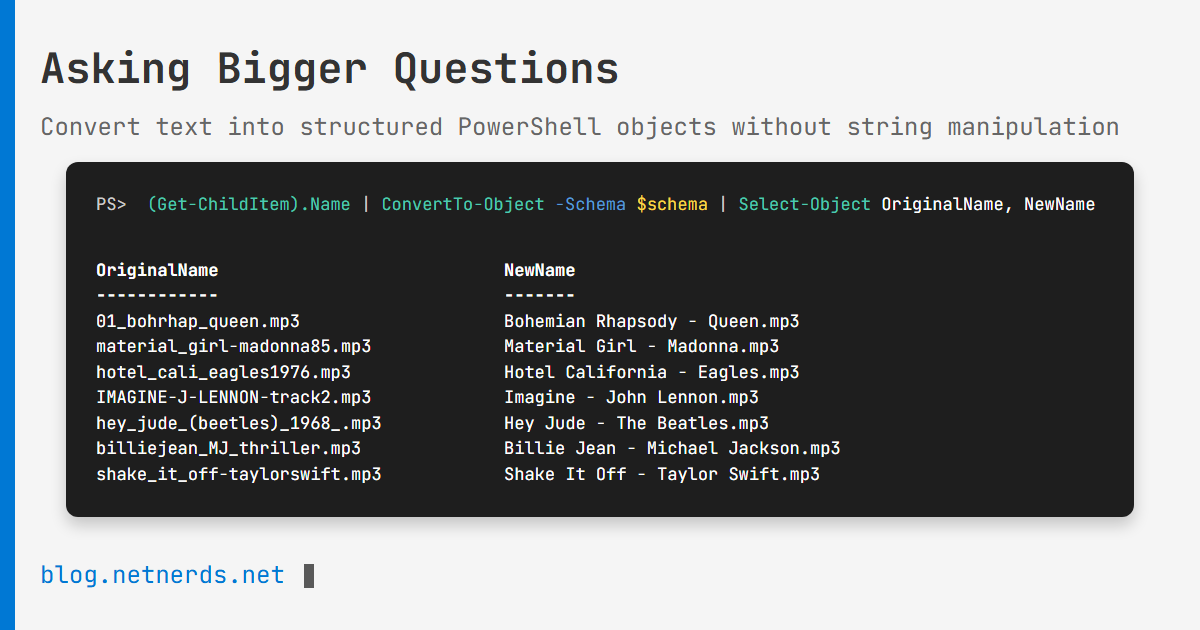Click IMAGINE-J-LENNON-track2.mp3 file name

point(234,397)
